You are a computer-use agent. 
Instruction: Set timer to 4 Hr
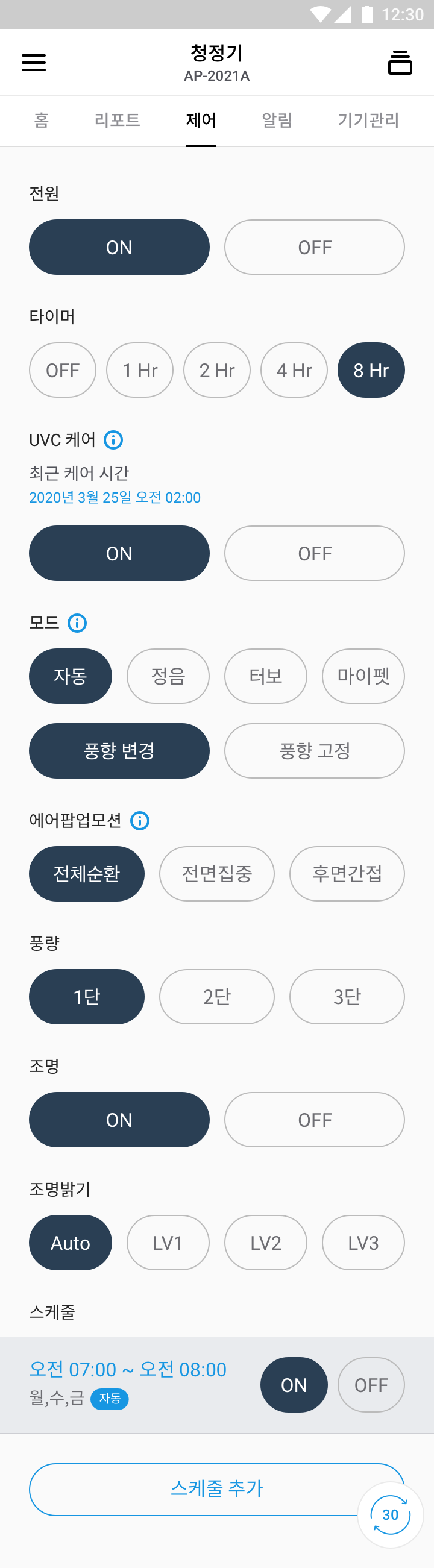[294, 370]
